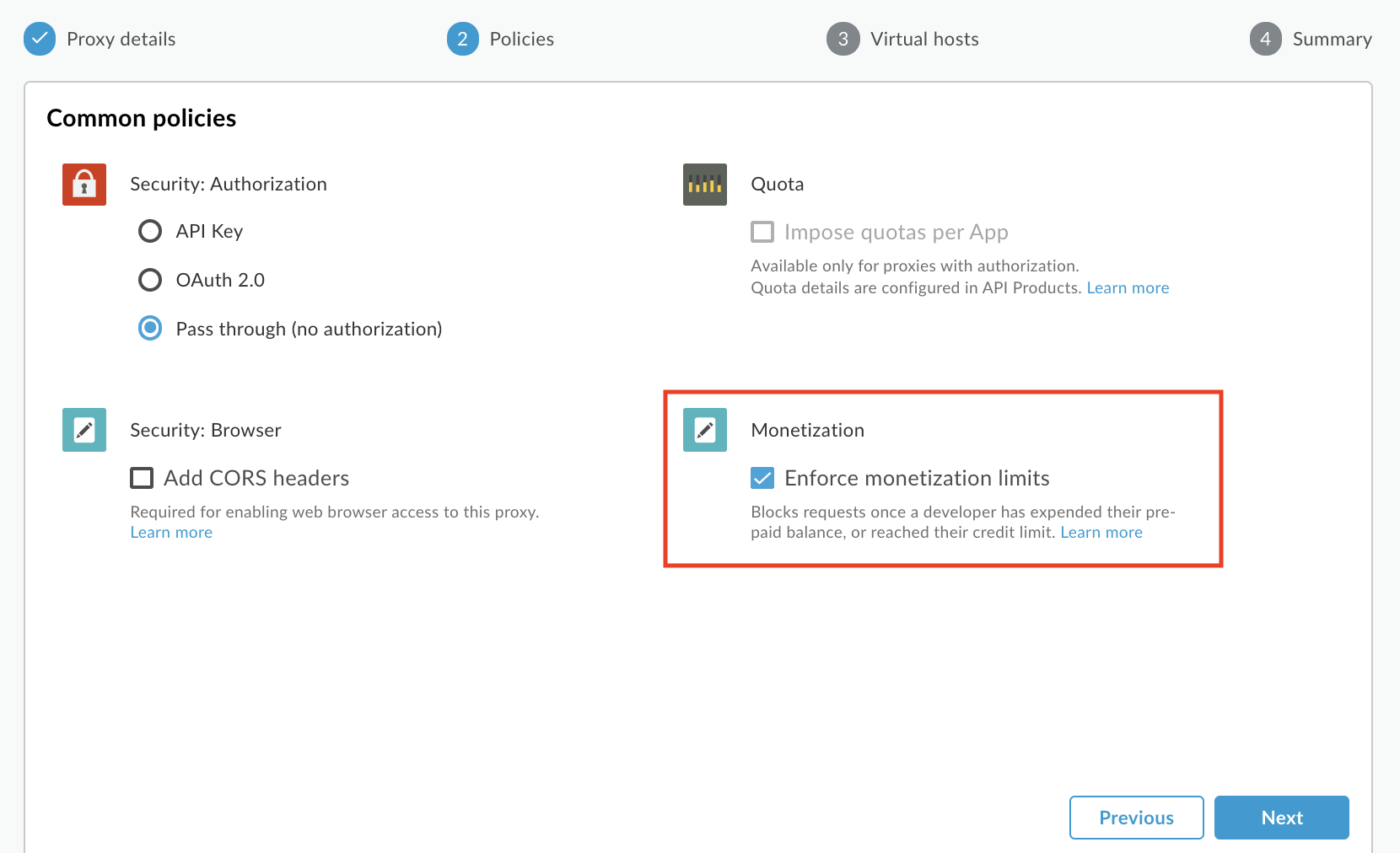
Task: Uncheck Enforce monetization limits
Action: tap(762, 478)
